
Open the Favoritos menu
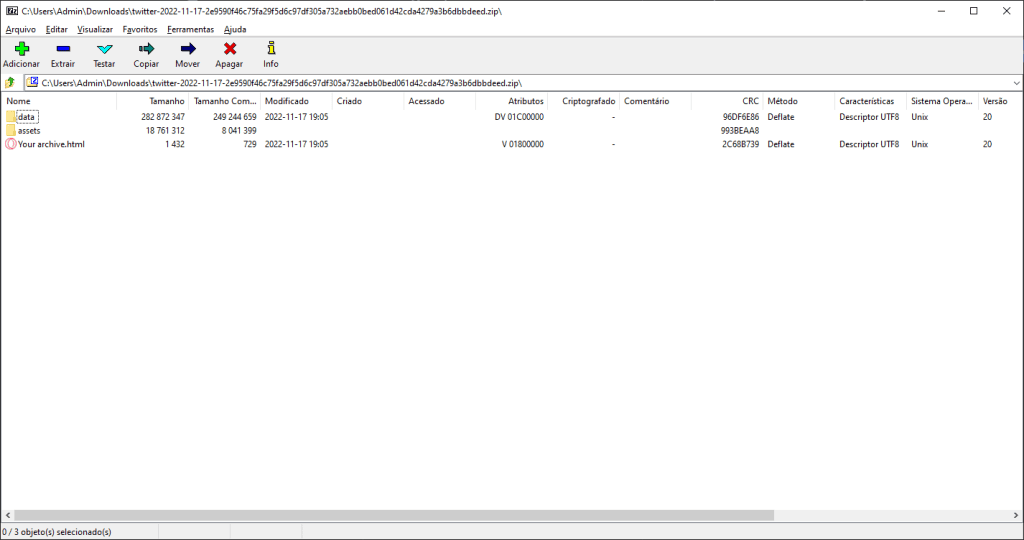coord(140,30)
